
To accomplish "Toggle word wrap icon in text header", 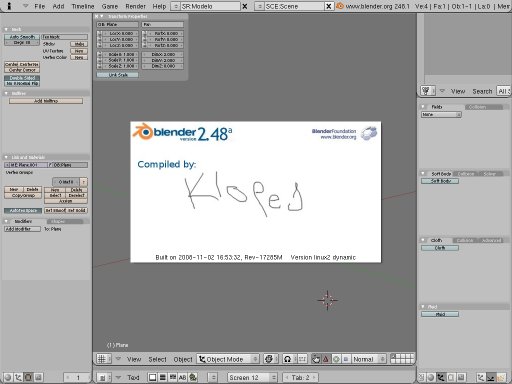I will click(172, 377).
